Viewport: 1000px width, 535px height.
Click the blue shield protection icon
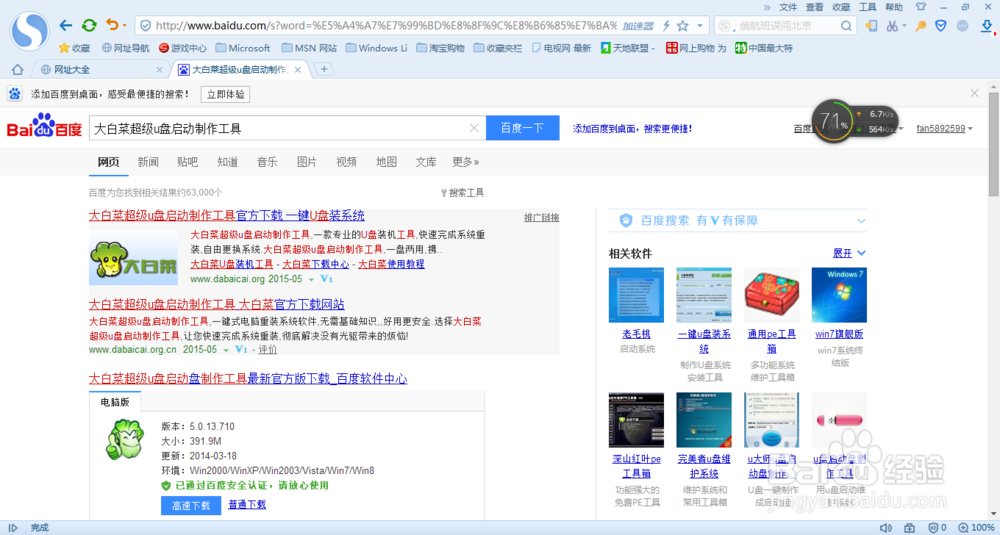pos(941,26)
